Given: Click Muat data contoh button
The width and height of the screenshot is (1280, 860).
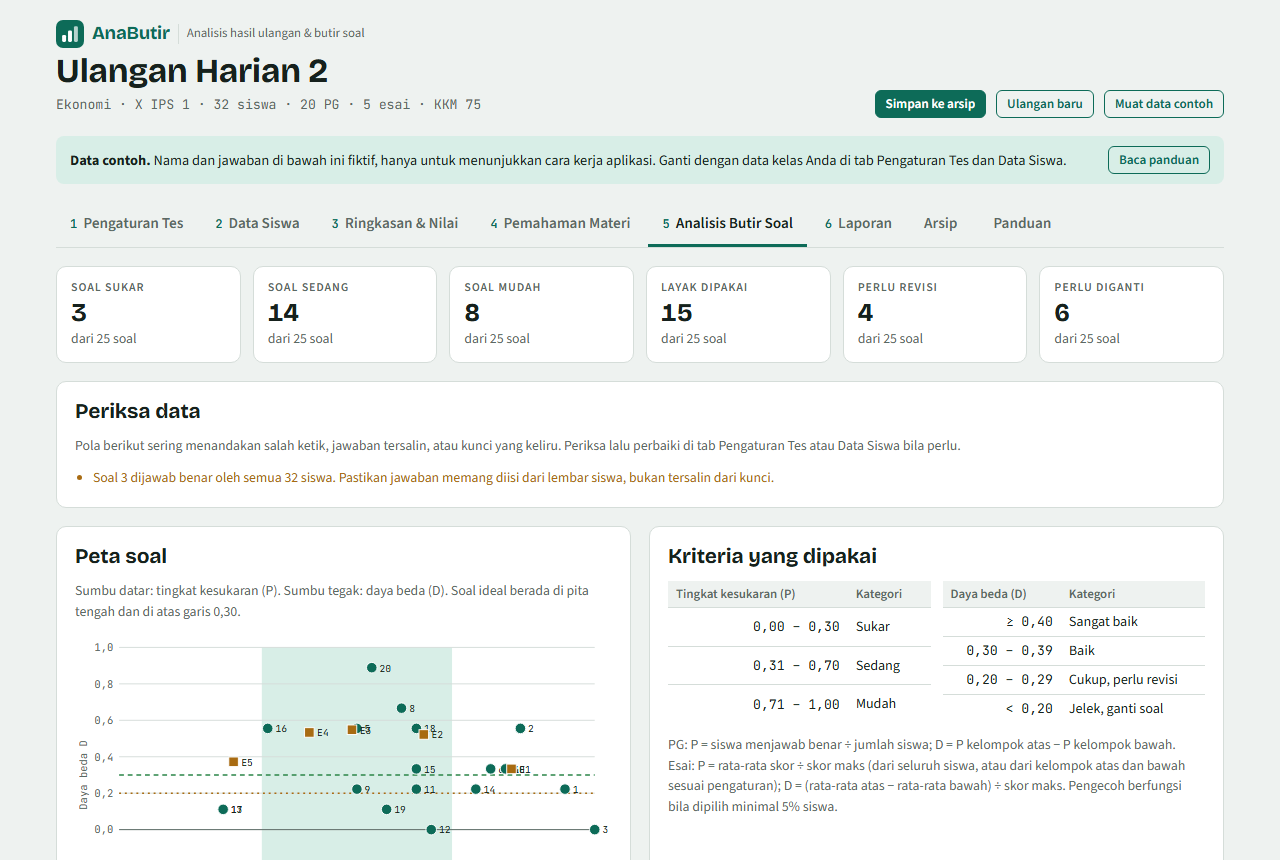Looking at the screenshot, I should pos(1164,104).
